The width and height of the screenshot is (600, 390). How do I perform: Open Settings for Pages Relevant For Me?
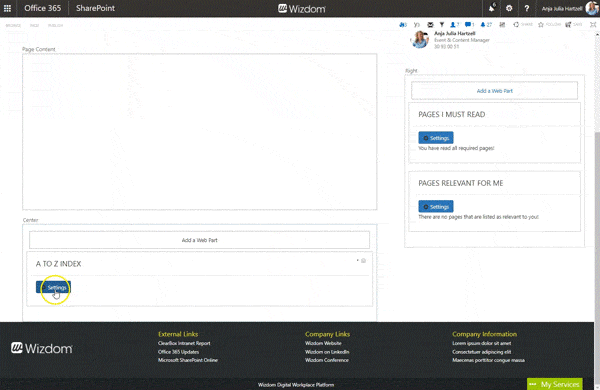[x=436, y=207]
